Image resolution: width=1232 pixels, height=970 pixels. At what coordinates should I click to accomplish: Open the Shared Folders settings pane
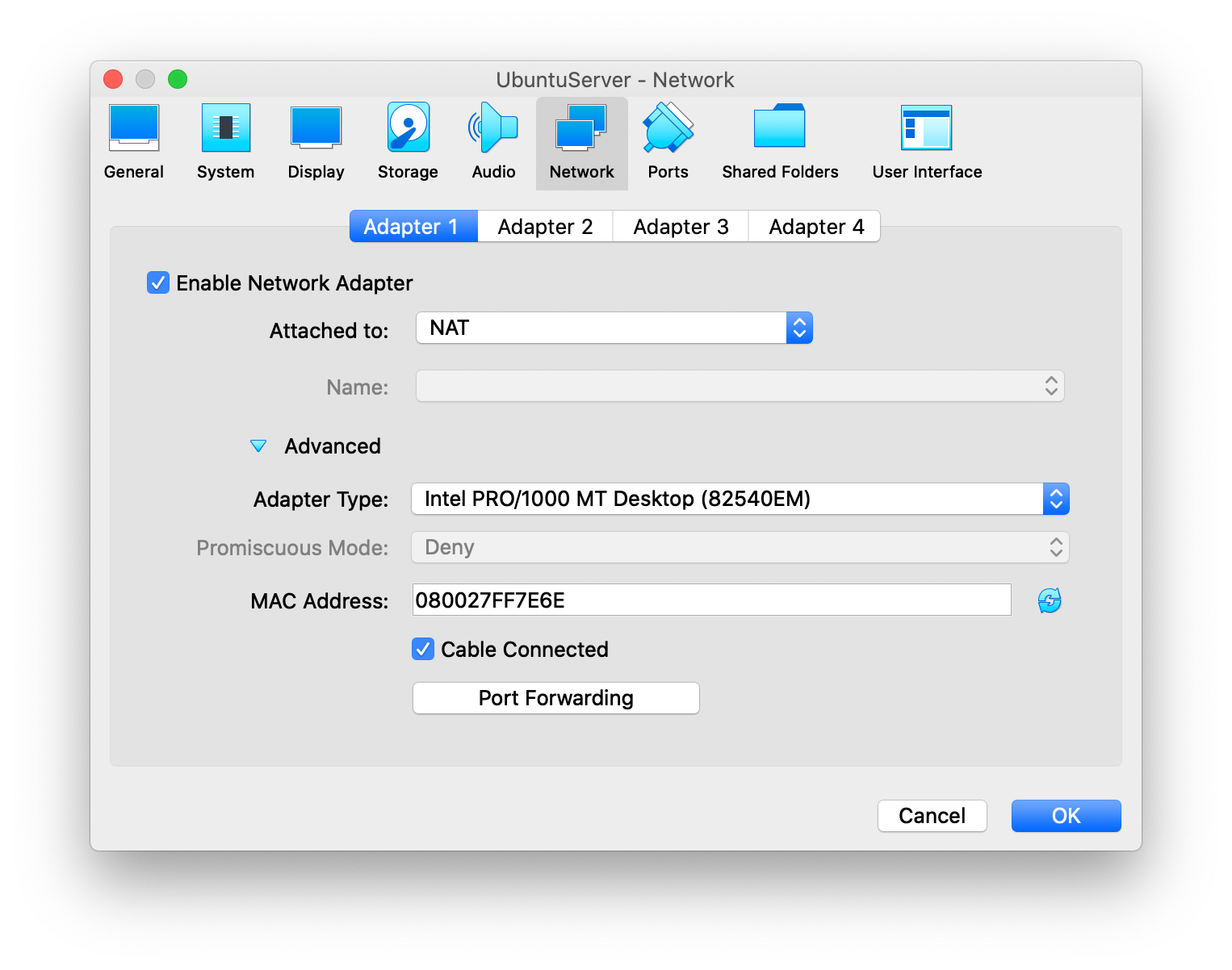780,142
